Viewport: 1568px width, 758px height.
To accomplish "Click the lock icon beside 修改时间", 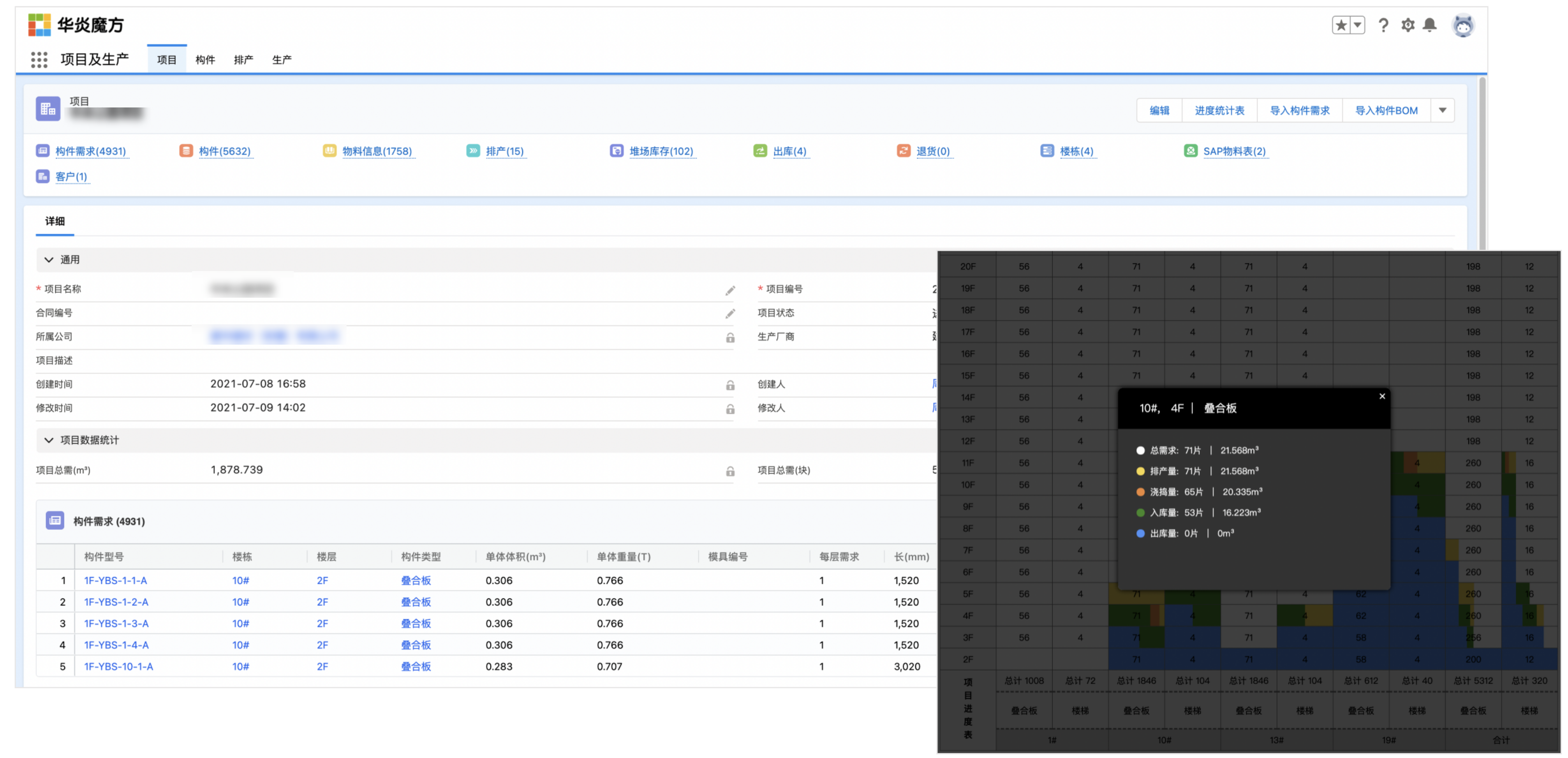I will pyautogui.click(x=730, y=409).
